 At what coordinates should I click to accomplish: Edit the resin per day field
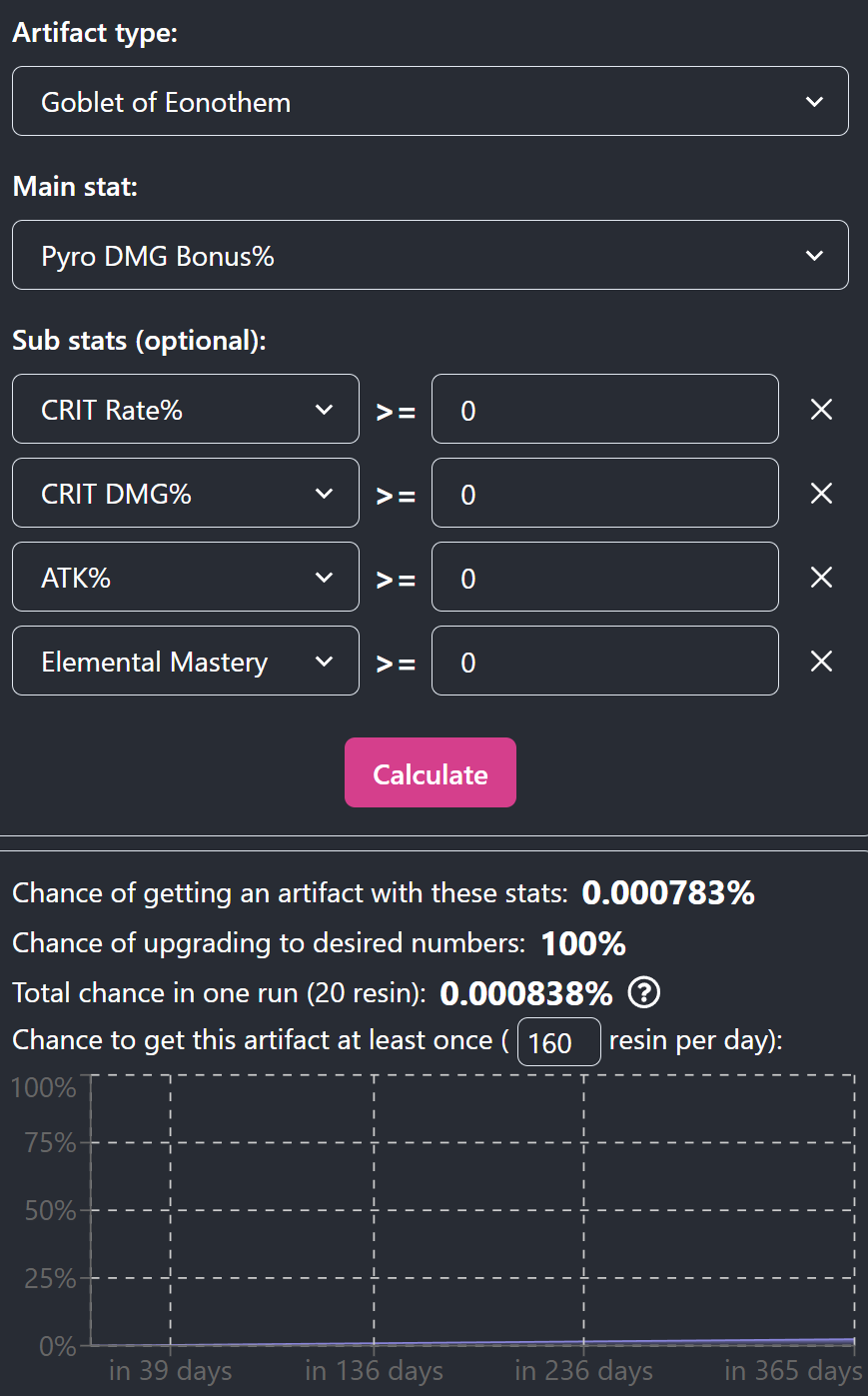(558, 1042)
